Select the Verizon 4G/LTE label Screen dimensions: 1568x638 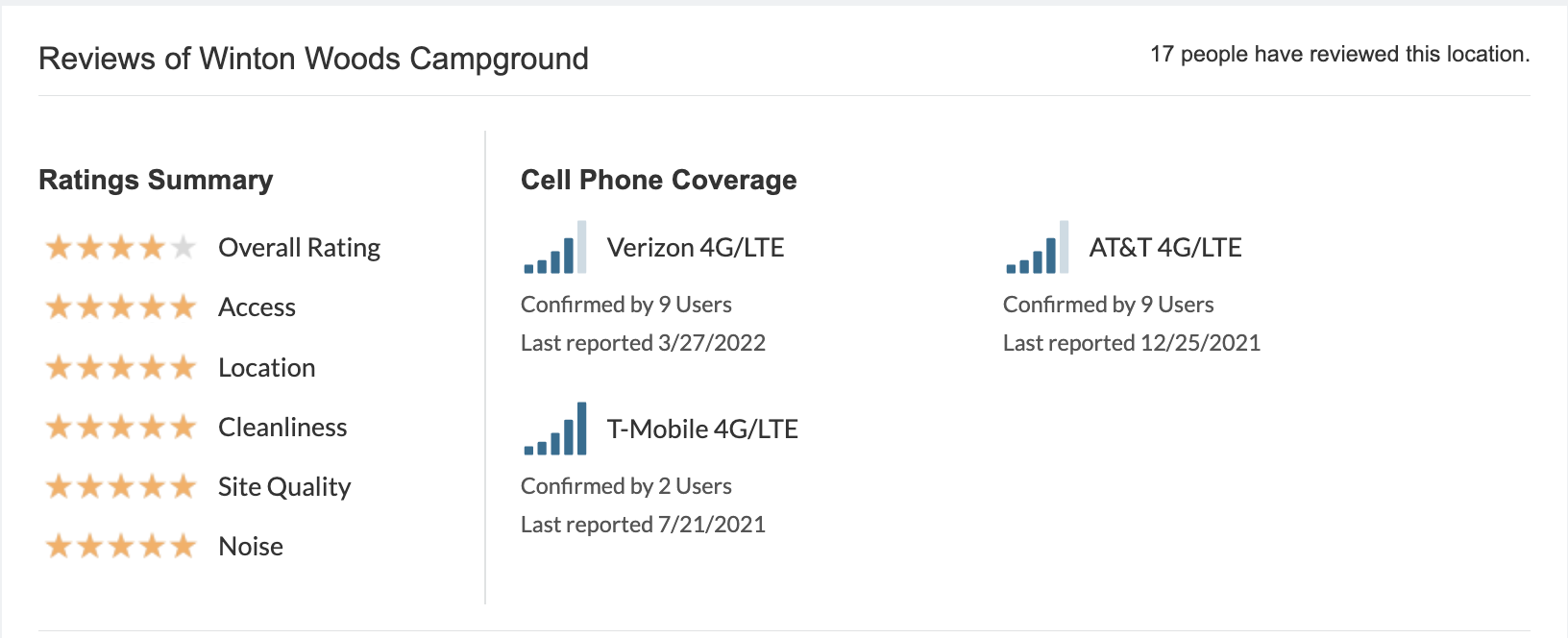pyautogui.click(x=696, y=248)
